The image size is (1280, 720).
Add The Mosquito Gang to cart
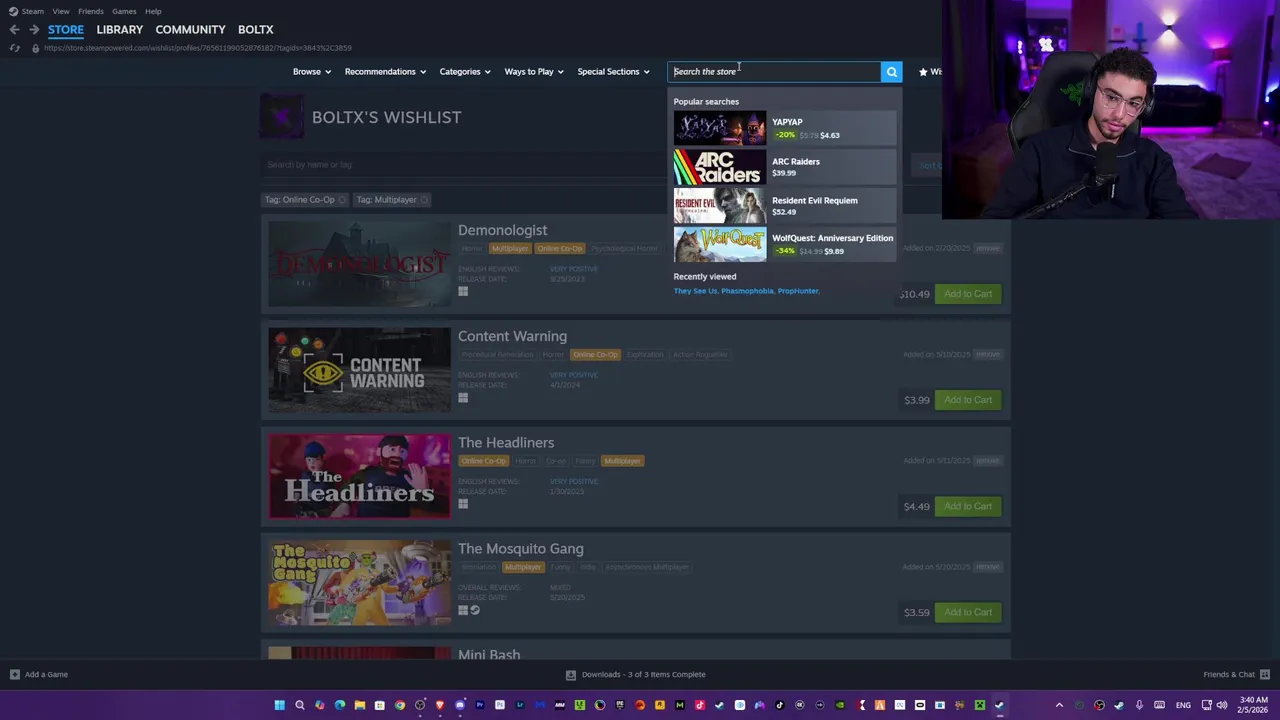968,612
